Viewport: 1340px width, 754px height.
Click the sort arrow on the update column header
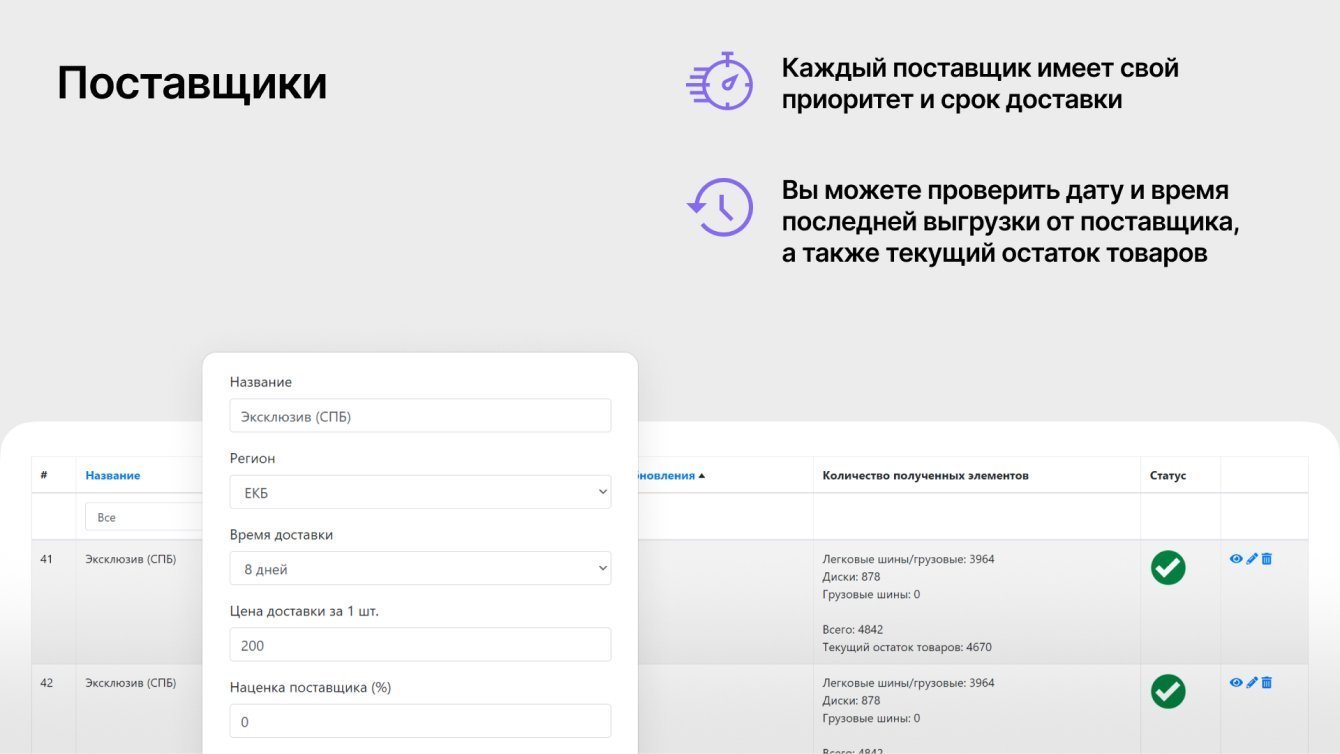point(701,476)
